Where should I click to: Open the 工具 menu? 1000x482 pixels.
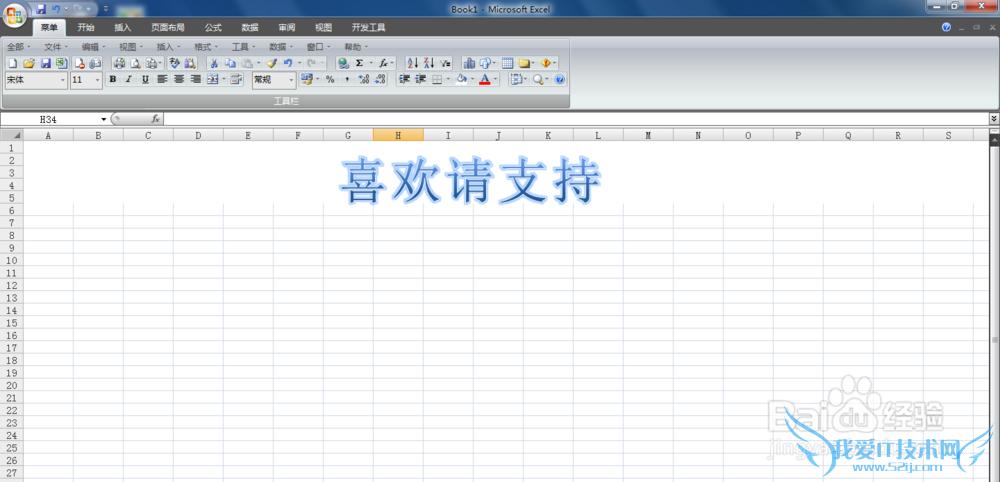(x=244, y=47)
